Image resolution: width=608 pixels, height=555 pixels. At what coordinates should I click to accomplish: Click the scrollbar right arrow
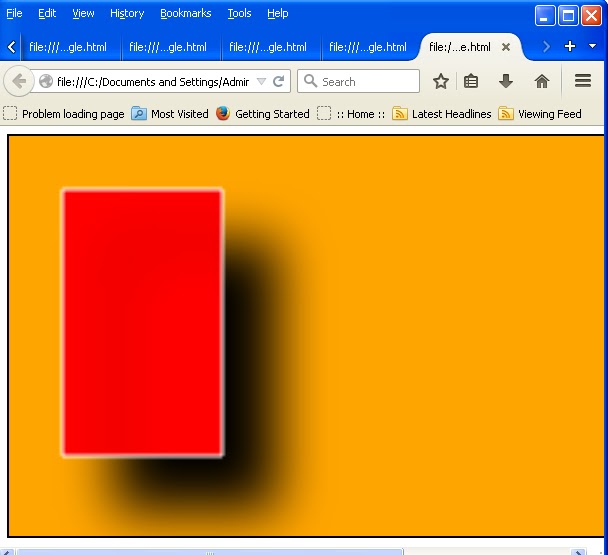pyautogui.click(x=579, y=552)
